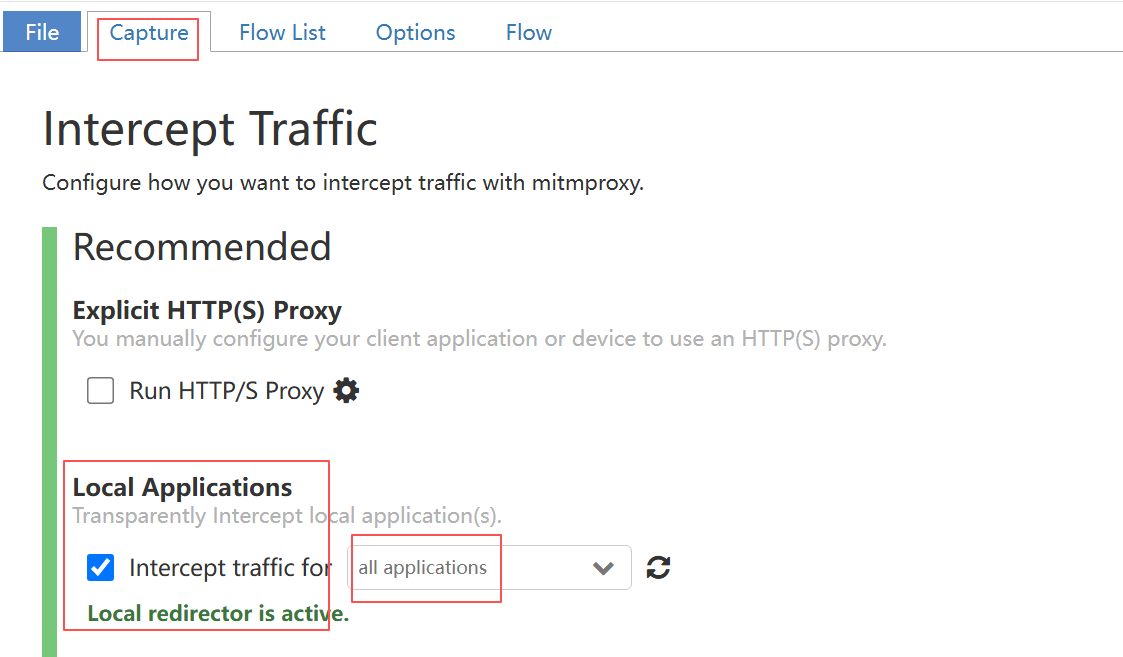Enable the Run HTTP/S Proxy checkbox

[x=100, y=390]
